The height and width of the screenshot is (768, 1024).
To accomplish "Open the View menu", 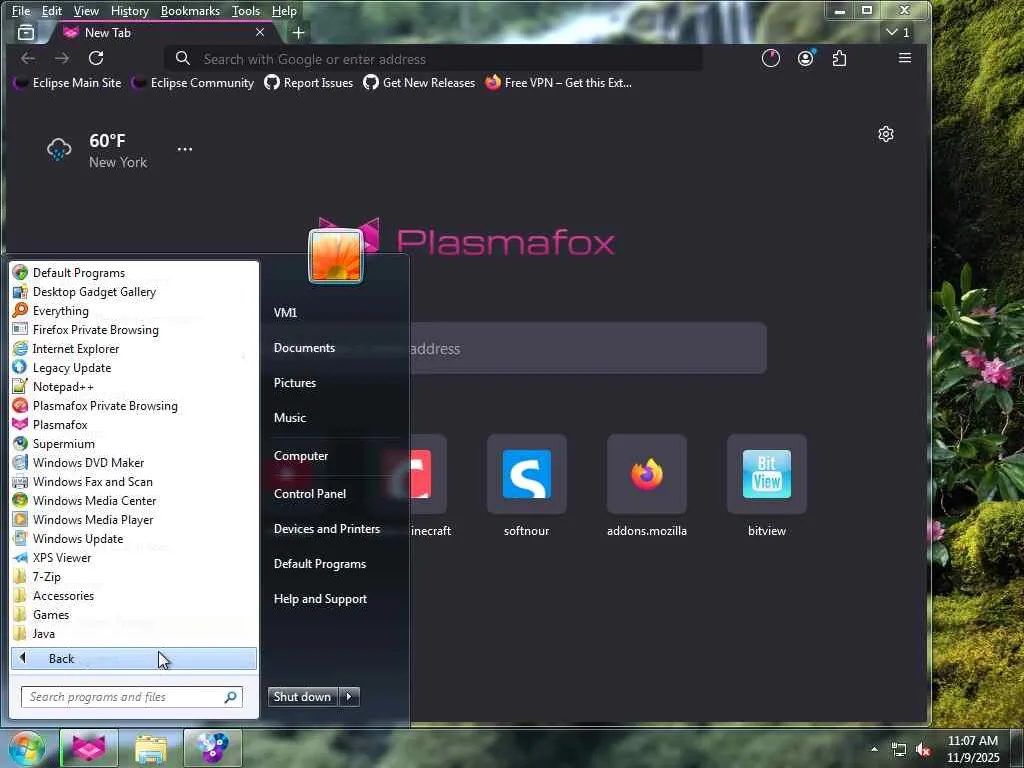I will (86, 10).
